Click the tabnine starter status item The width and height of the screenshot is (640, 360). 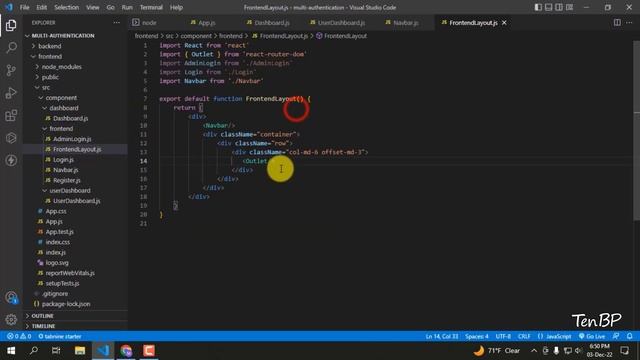coord(60,336)
